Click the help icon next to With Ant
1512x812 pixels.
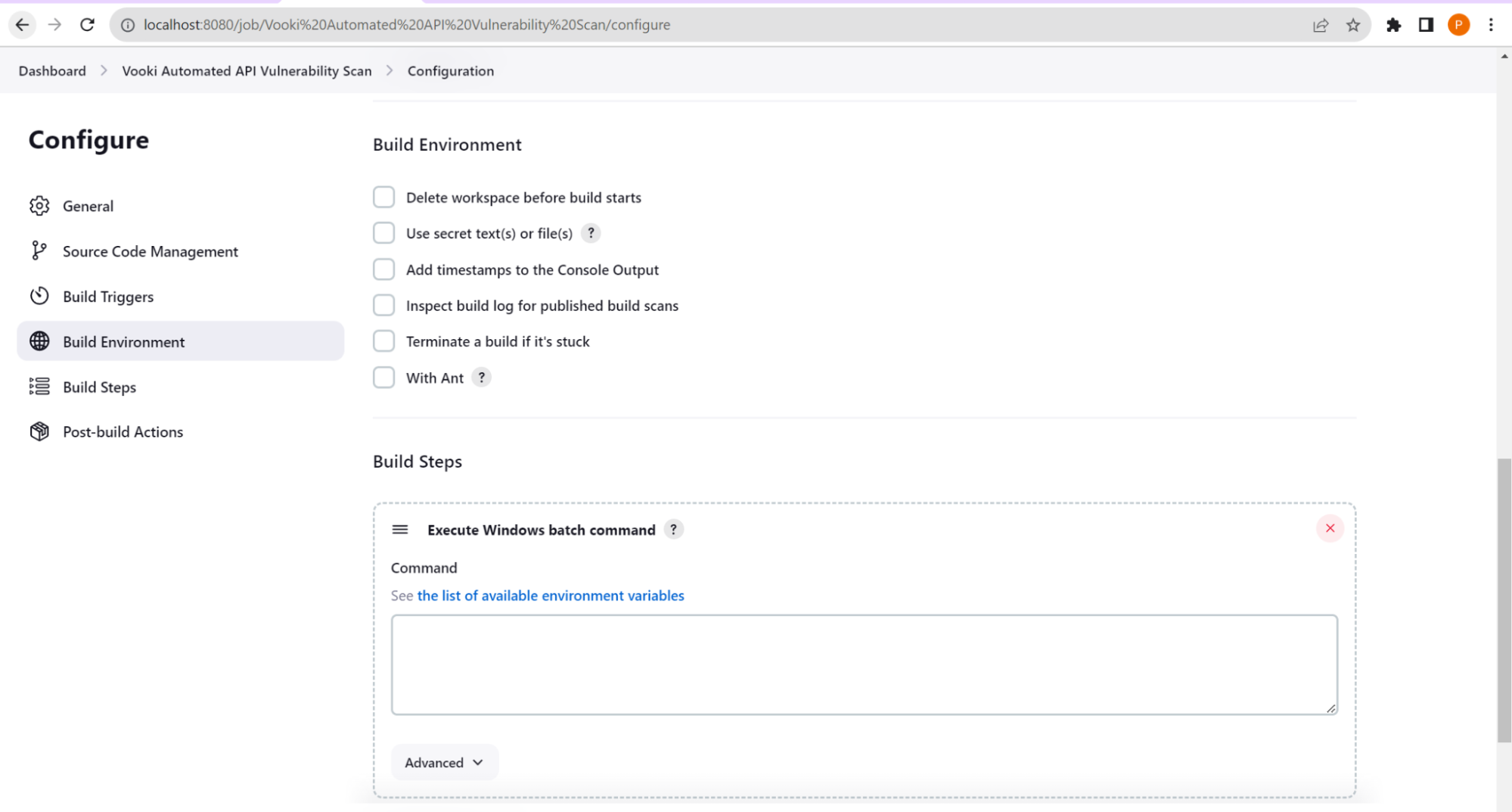(x=481, y=378)
